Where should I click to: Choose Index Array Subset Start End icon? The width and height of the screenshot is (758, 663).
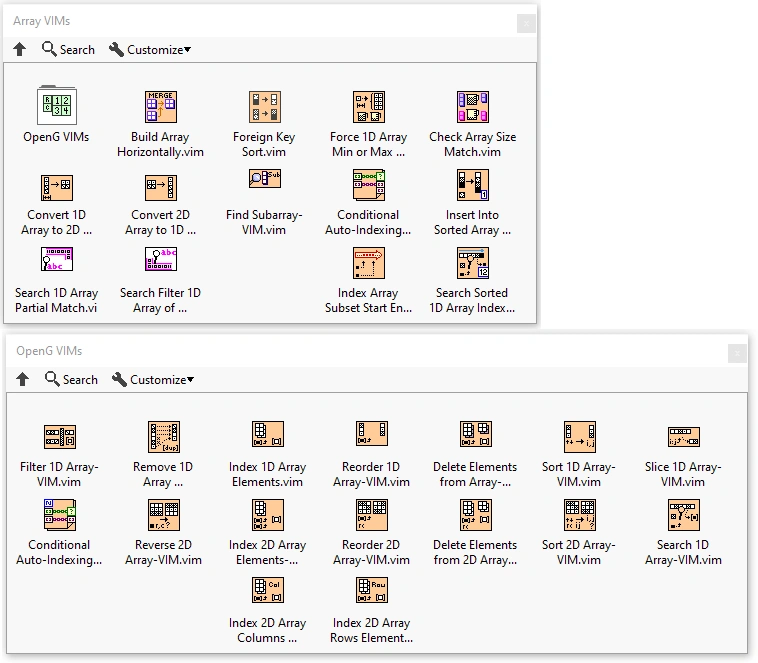(369, 263)
